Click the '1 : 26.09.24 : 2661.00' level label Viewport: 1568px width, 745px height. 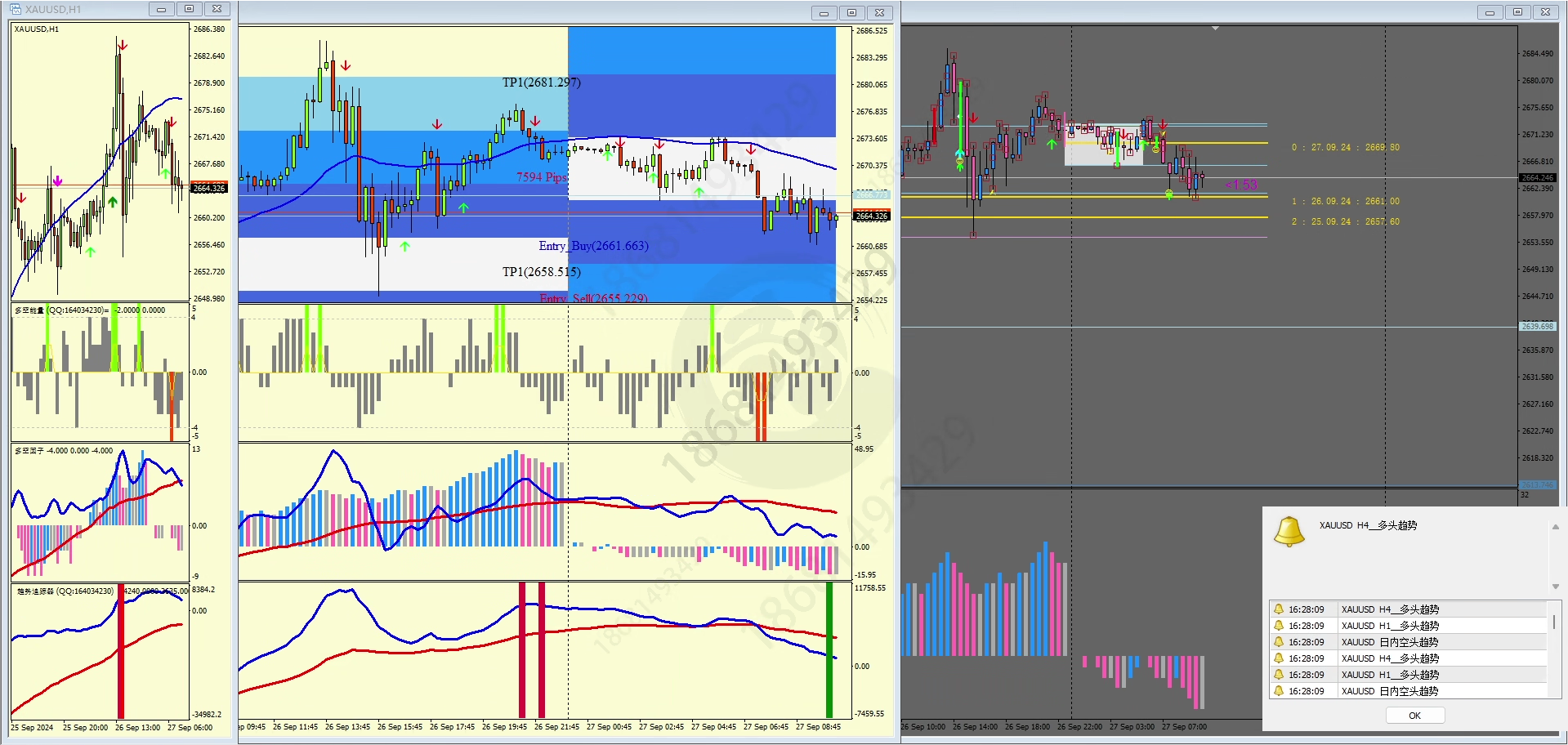(x=1345, y=201)
